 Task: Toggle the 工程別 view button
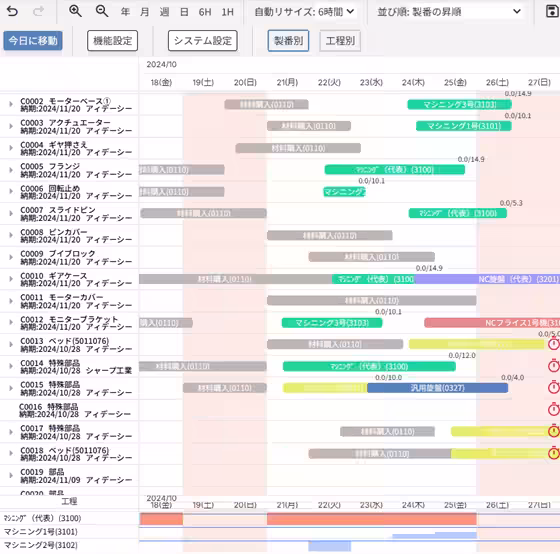pos(340,41)
